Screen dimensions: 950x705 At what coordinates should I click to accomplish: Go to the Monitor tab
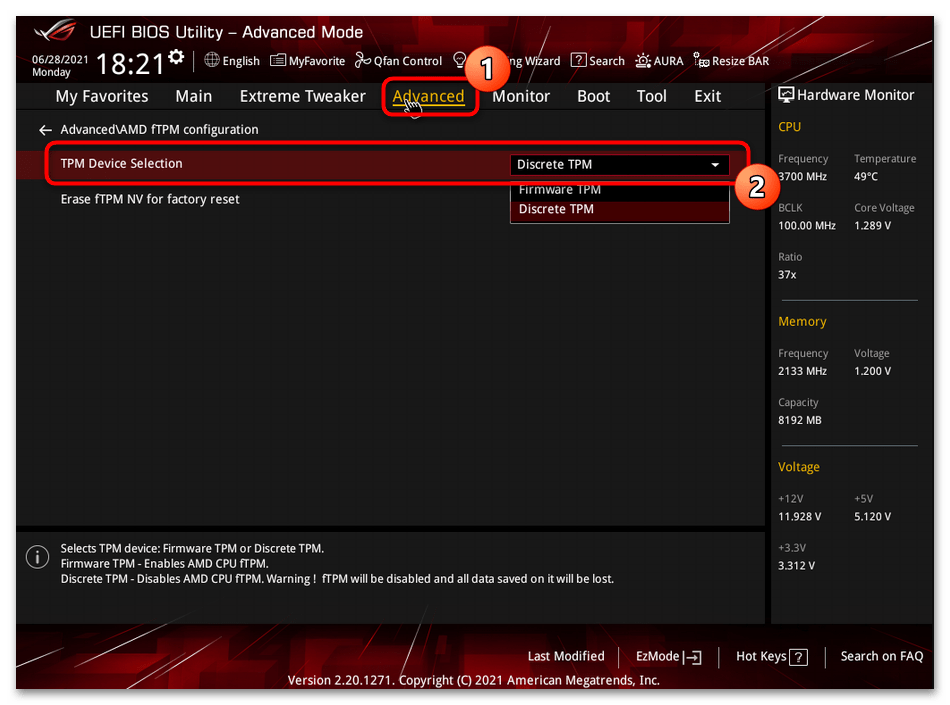tap(521, 96)
